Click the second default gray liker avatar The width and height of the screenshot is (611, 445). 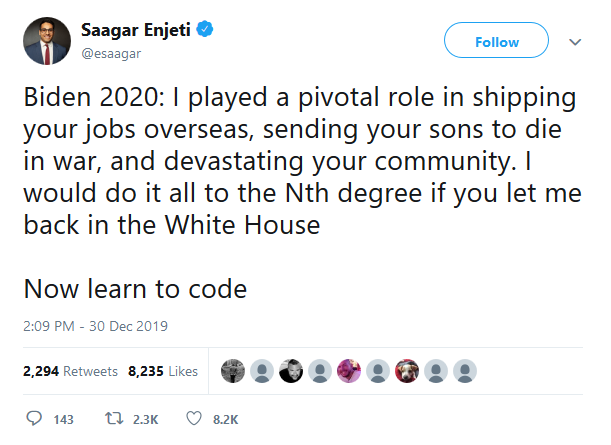(x=319, y=371)
